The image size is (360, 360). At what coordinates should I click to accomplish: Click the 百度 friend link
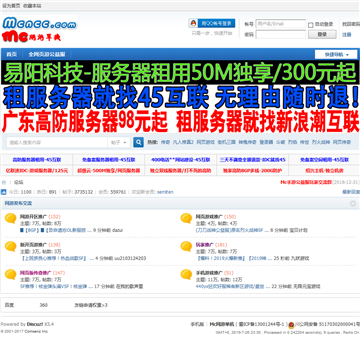point(9,305)
